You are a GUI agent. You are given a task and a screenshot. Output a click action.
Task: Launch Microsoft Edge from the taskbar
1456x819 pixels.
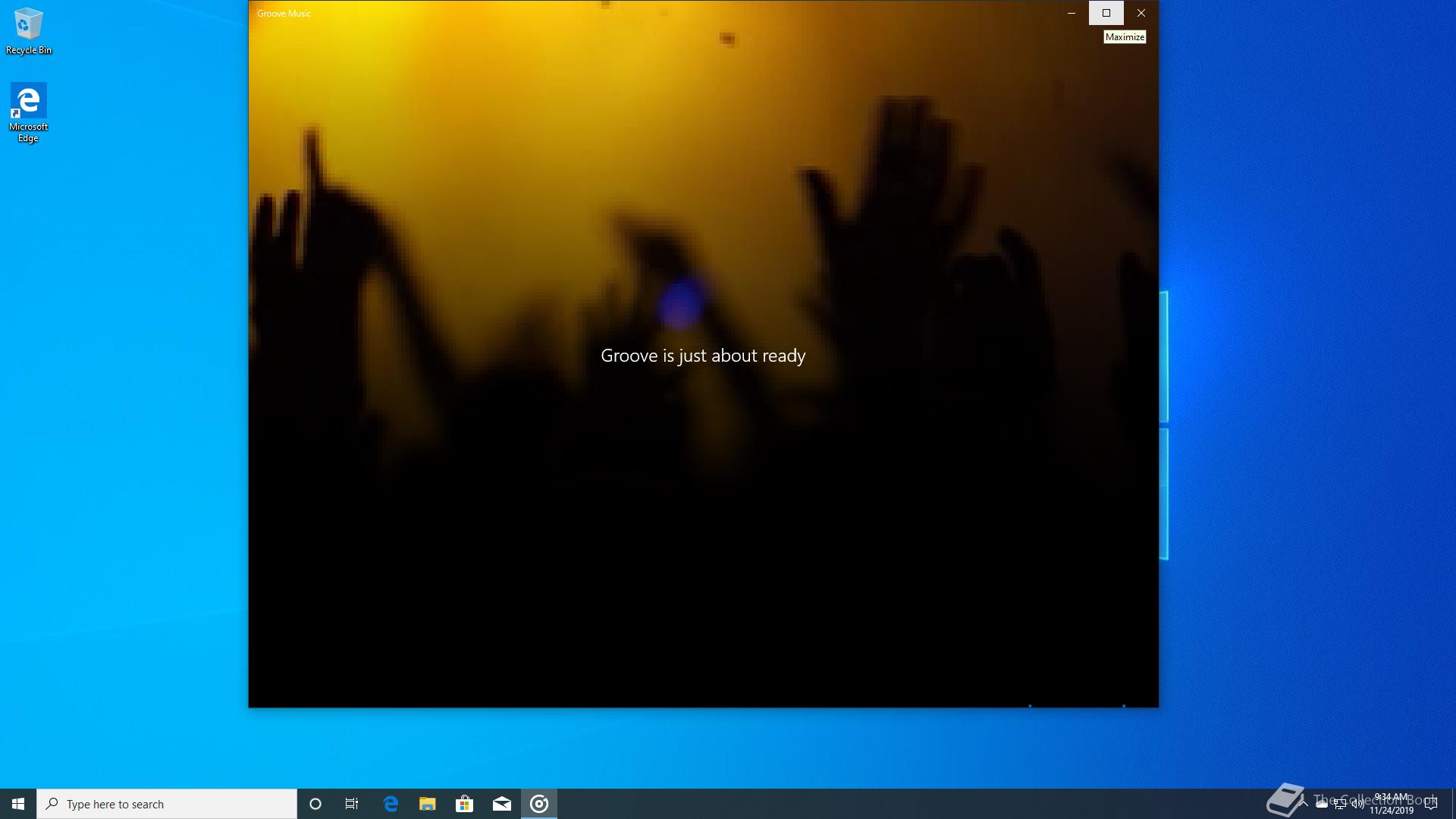click(391, 804)
